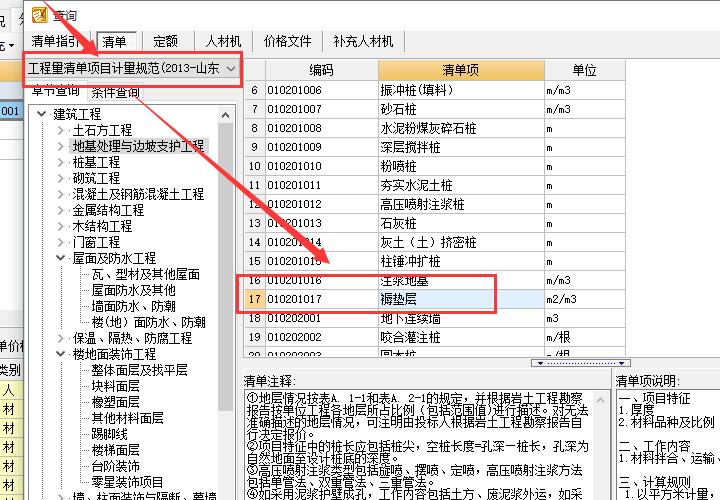Select row 夯实水泥土桩
The image size is (720, 500).
pyautogui.click(x=434, y=185)
